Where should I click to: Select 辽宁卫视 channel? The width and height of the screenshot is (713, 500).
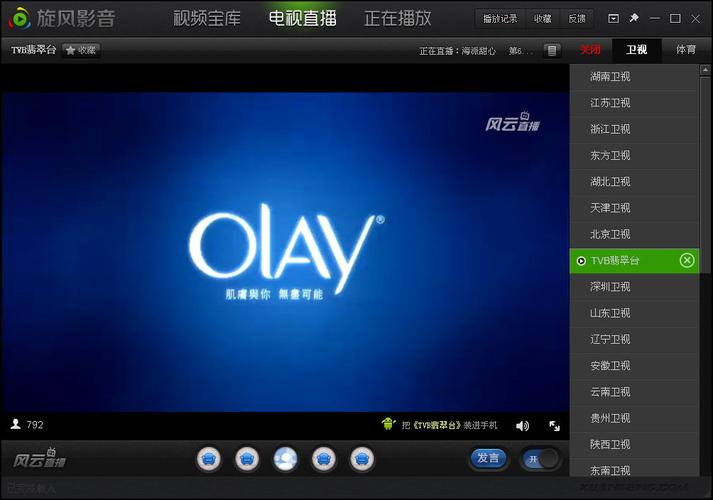(x=634, y=340)
